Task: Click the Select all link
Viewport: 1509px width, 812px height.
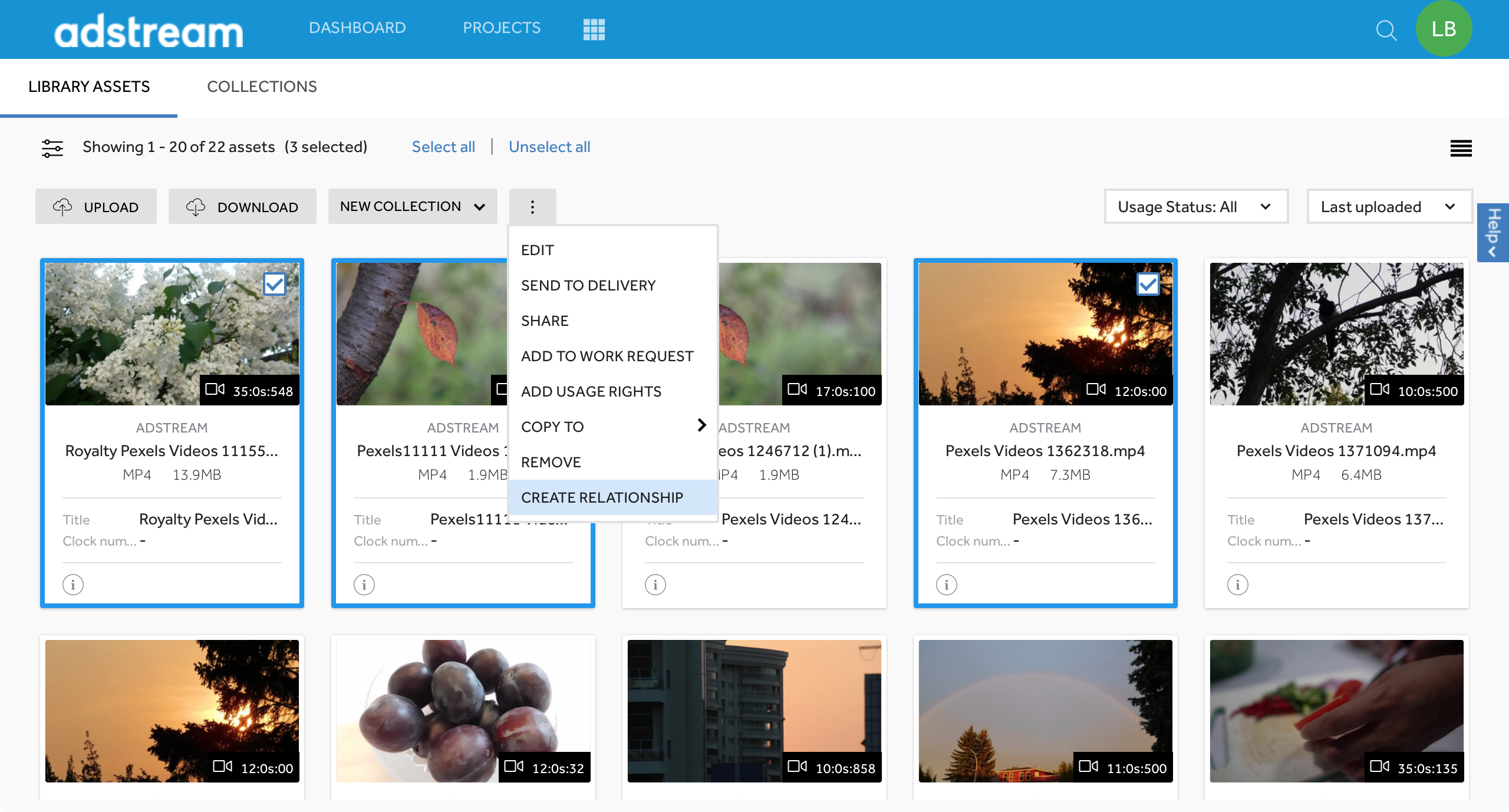Action: 443,147
